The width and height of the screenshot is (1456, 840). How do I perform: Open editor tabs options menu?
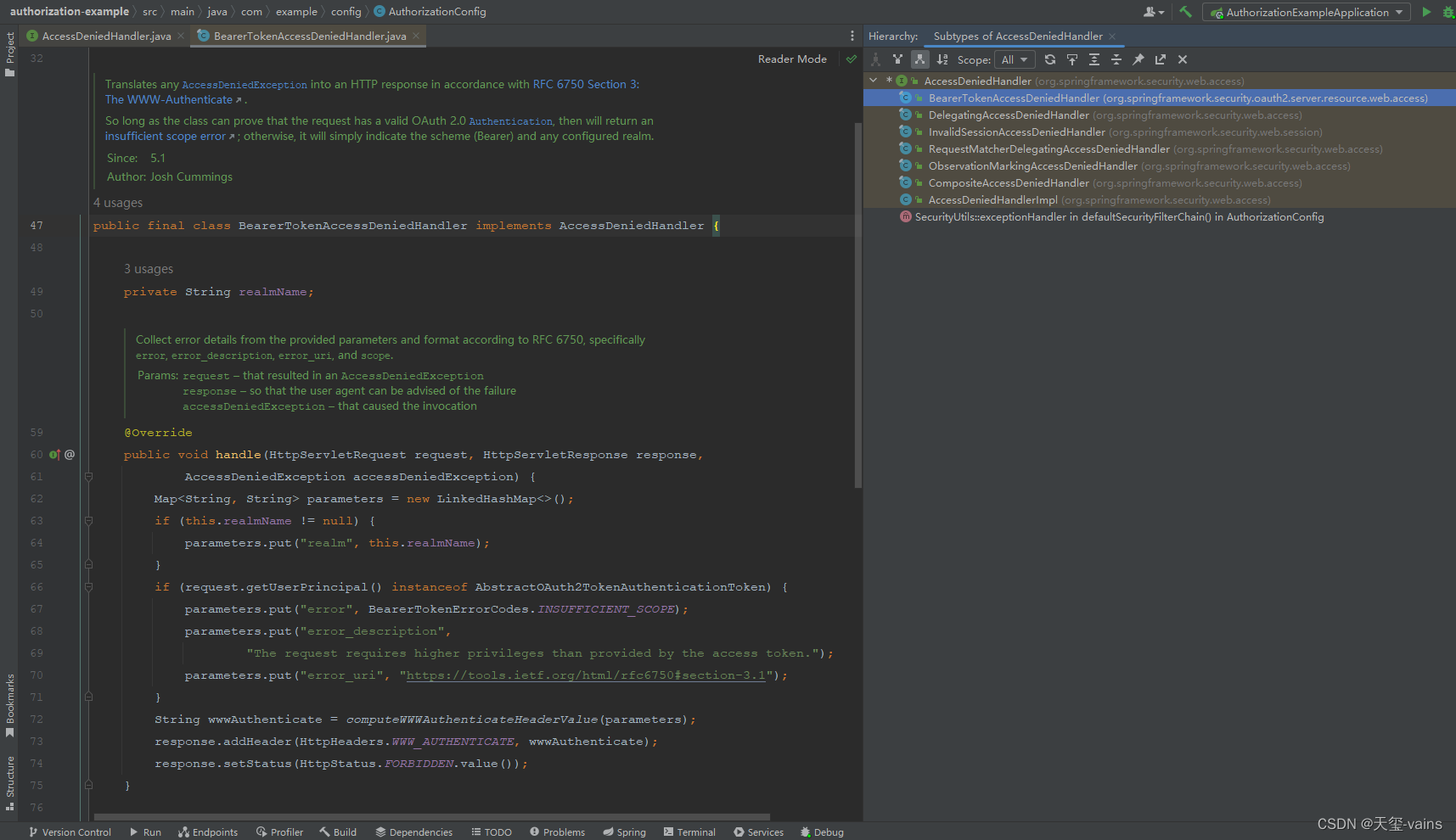(852, 36)
